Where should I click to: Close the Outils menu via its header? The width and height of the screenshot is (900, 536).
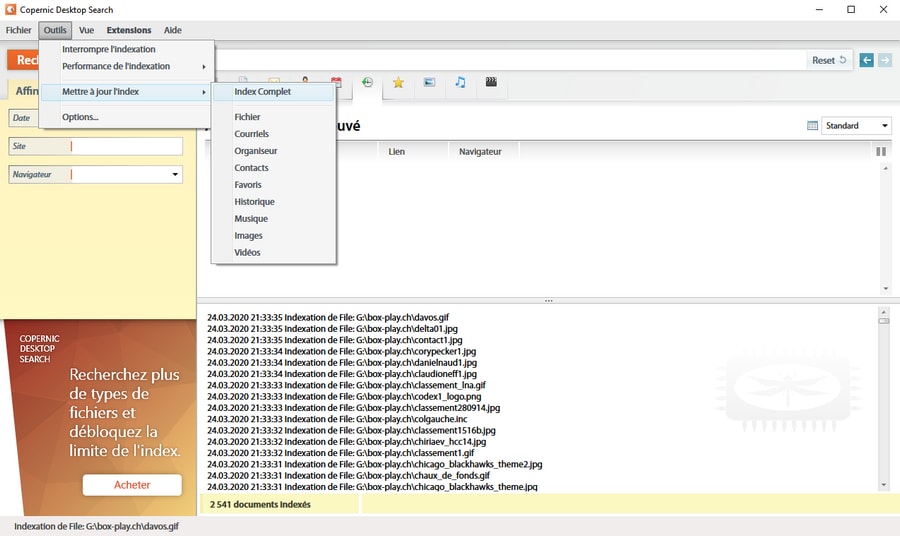pos(55,30)
